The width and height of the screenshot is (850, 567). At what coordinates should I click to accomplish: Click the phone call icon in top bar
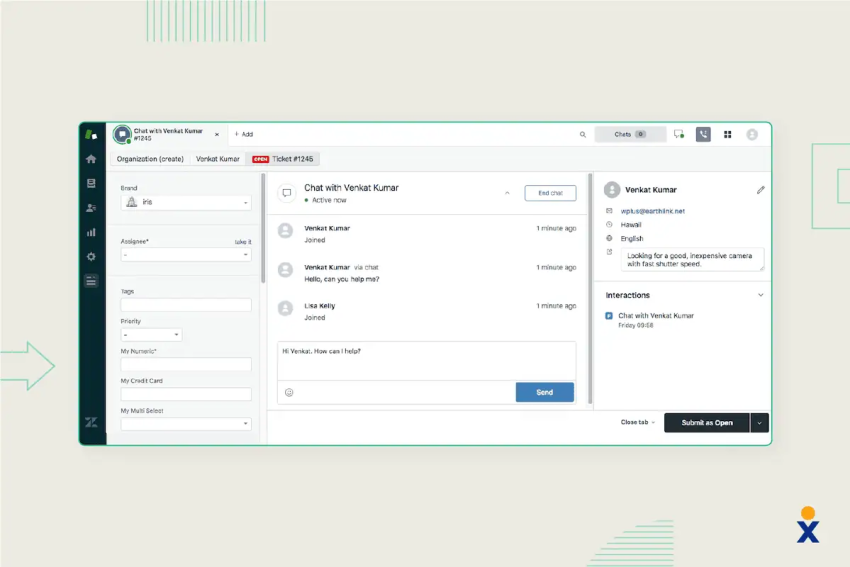703,134
